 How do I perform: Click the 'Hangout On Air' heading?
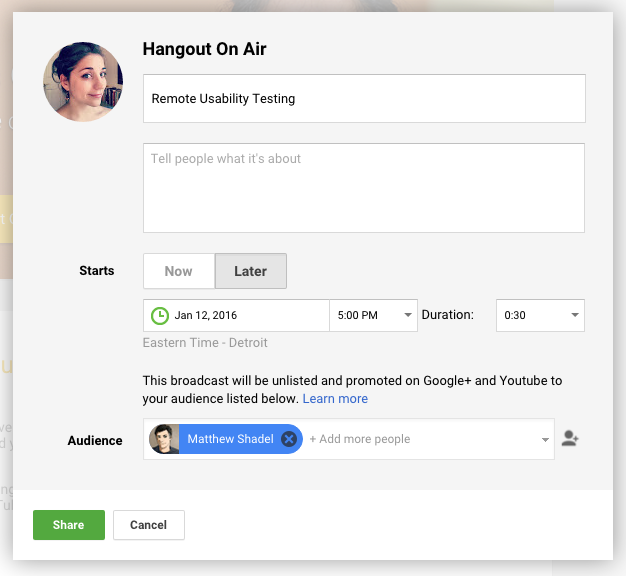(x=204, y=49)
